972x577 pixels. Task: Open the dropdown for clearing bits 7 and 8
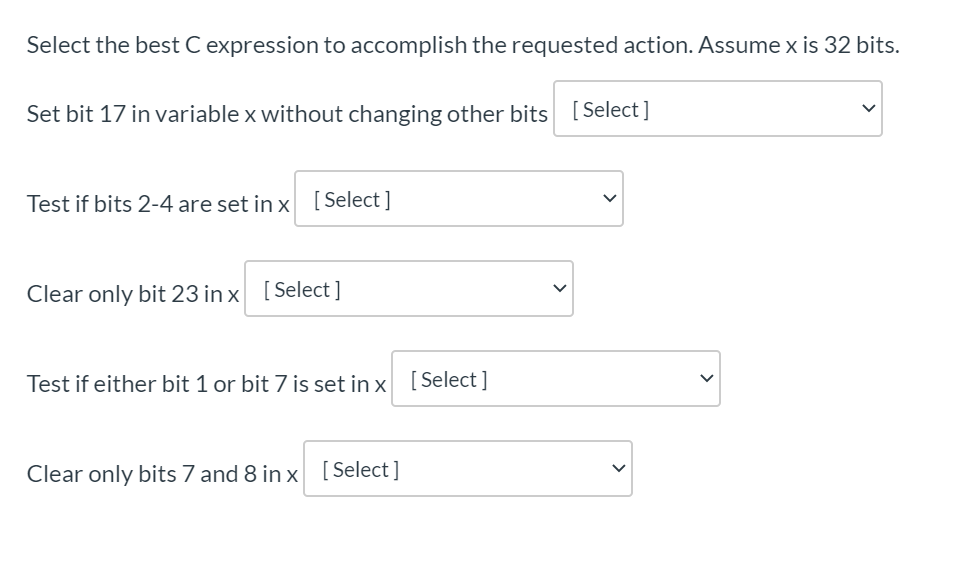tap(467, 469)
